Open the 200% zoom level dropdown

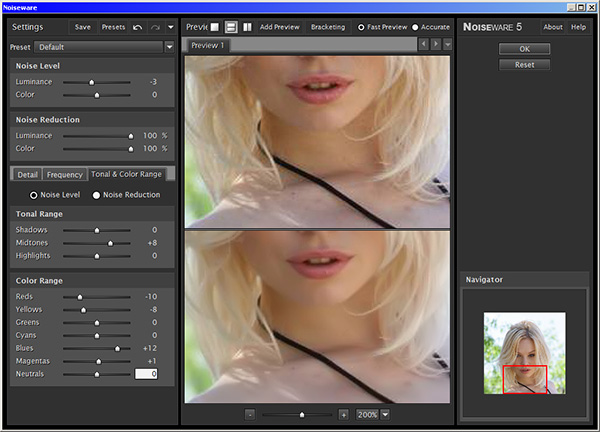(385, 414)
